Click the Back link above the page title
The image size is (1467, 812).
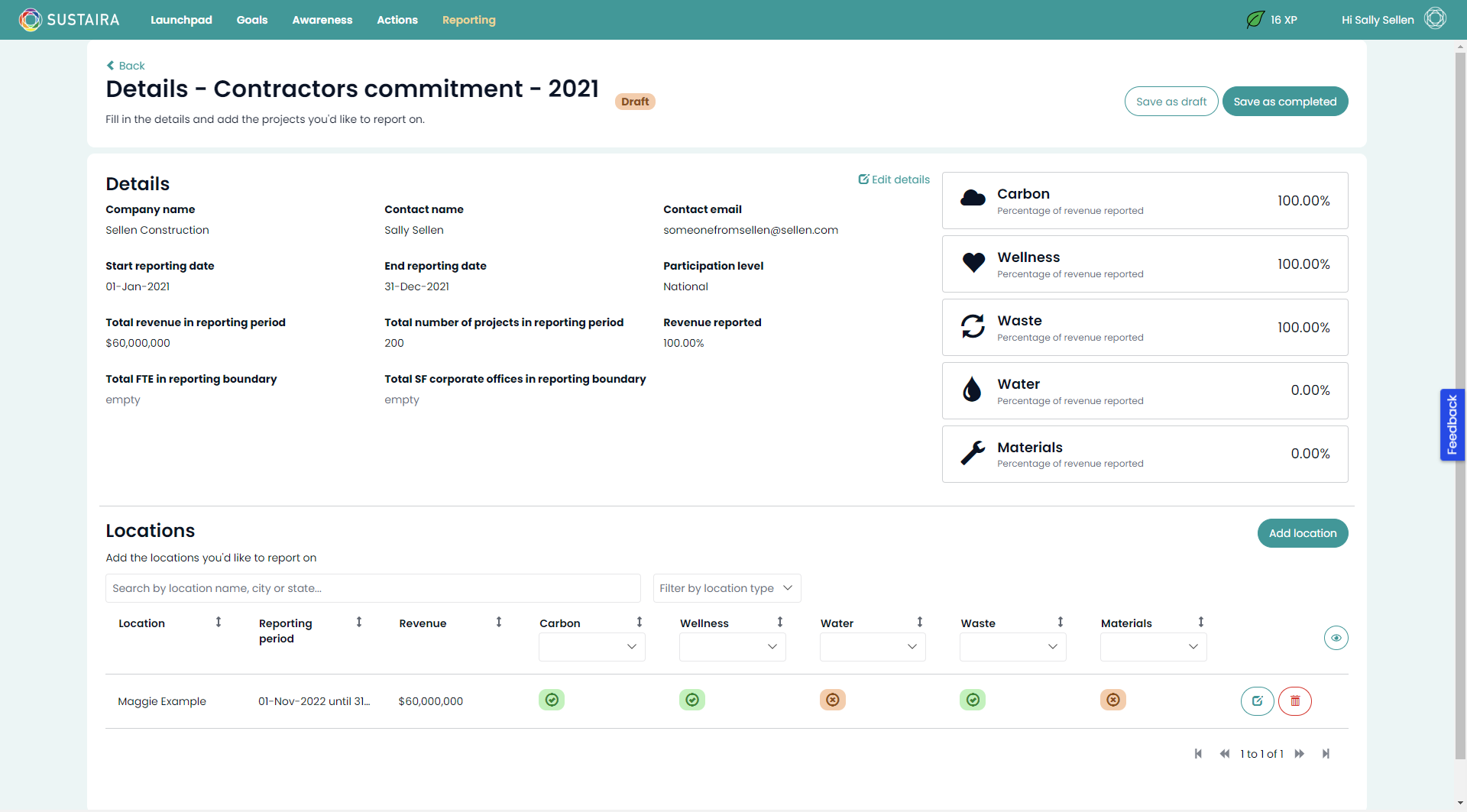[125, 66]
